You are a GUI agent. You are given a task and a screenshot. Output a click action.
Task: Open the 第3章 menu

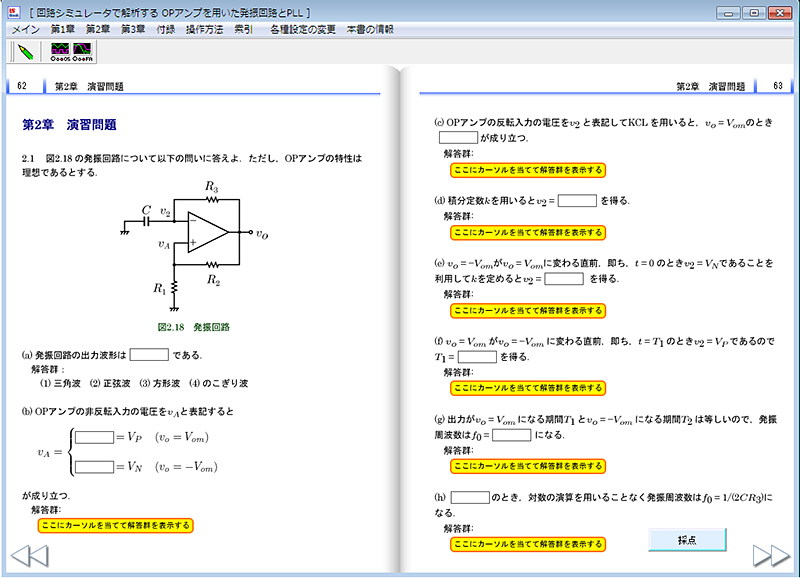pos(133,30)
